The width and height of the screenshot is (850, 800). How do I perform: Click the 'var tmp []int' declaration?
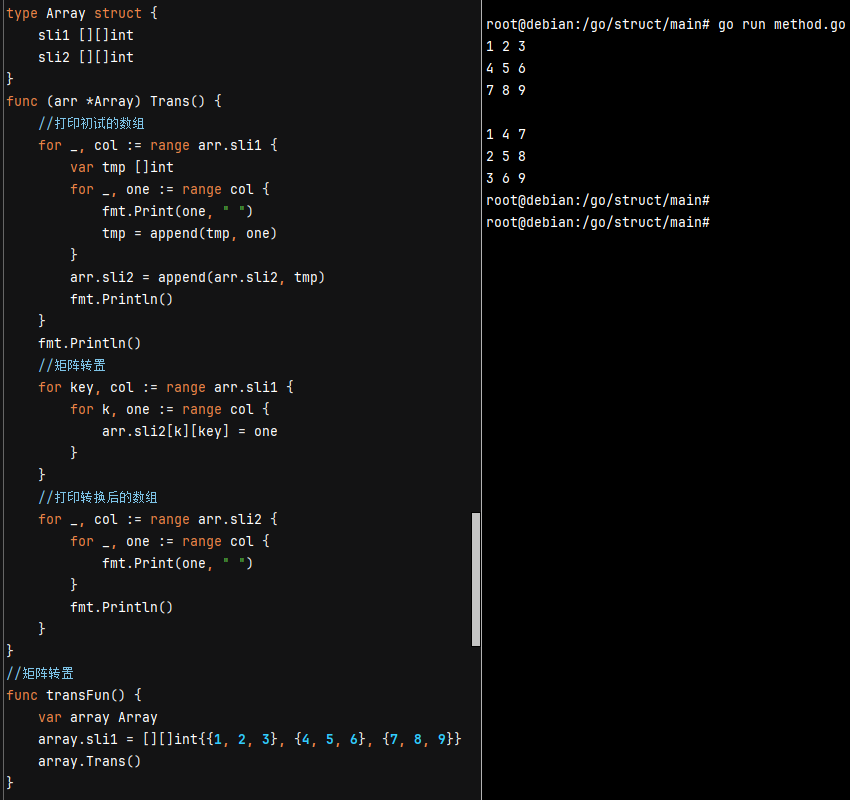click(x=121, y=167)
